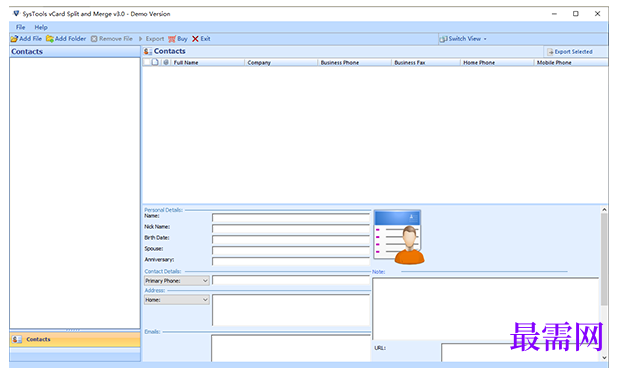Click the details pane scroll up arrow
This screenshot has height=368, width=622.
click(604, 209)
